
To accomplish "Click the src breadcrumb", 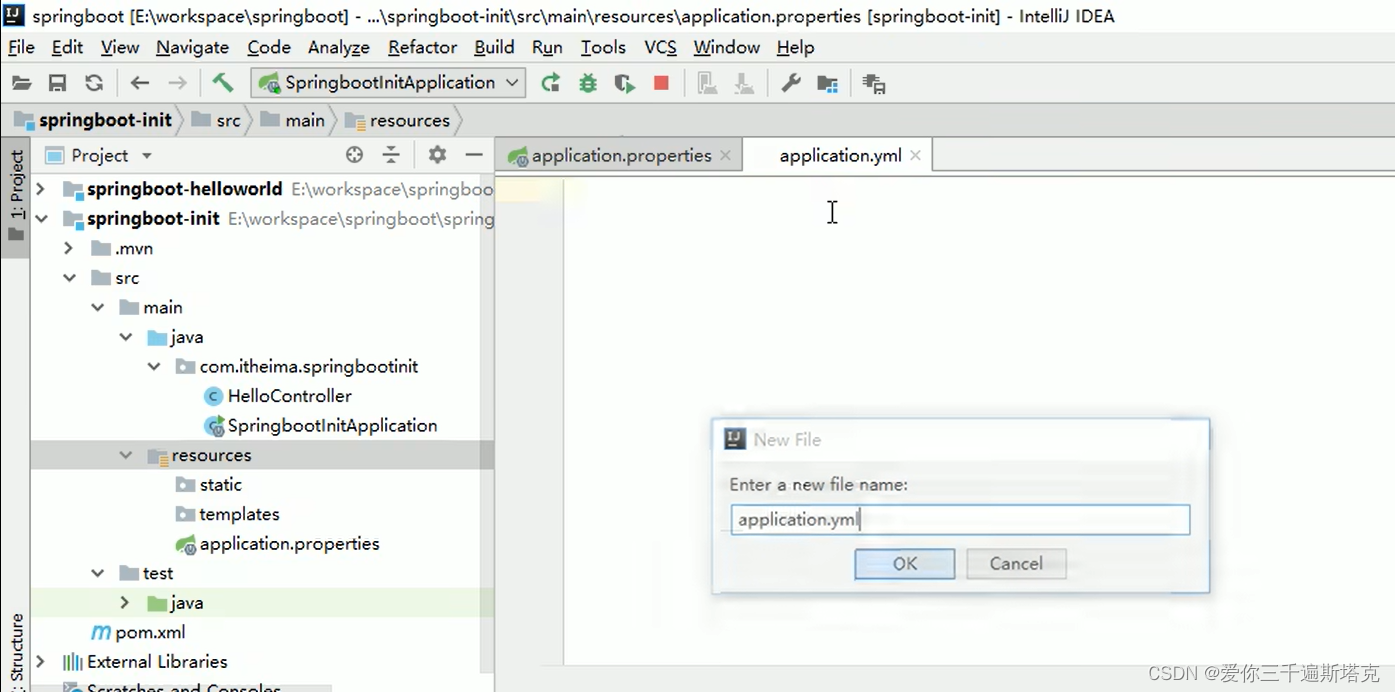I will pyautogui.click(x=216, y=120).
